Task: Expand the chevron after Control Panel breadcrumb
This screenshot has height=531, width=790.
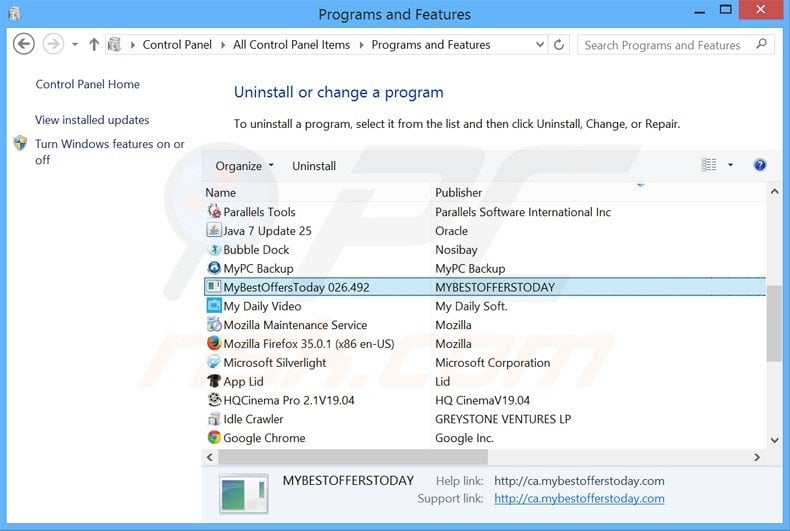Action: 223,45
